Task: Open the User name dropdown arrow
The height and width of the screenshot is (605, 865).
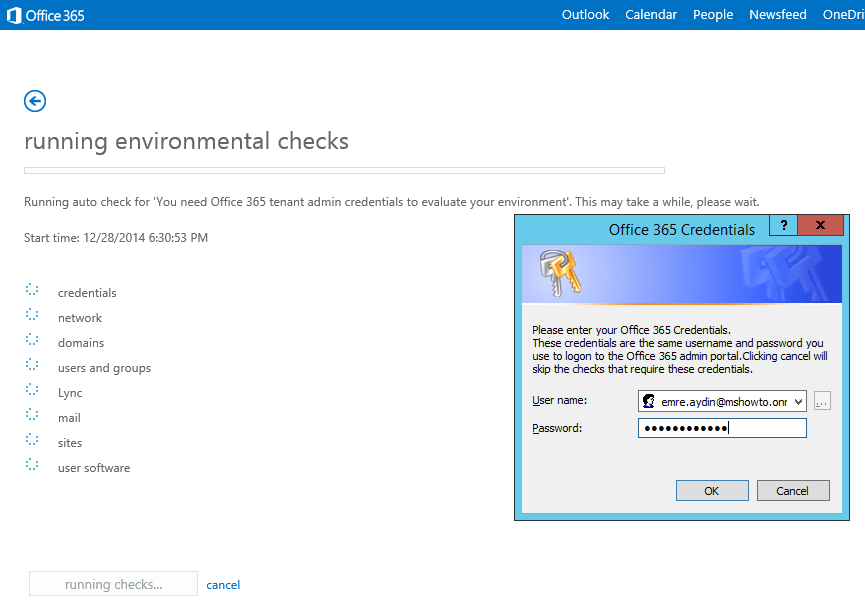Action: pyautogui.click(x=798, y=401)
